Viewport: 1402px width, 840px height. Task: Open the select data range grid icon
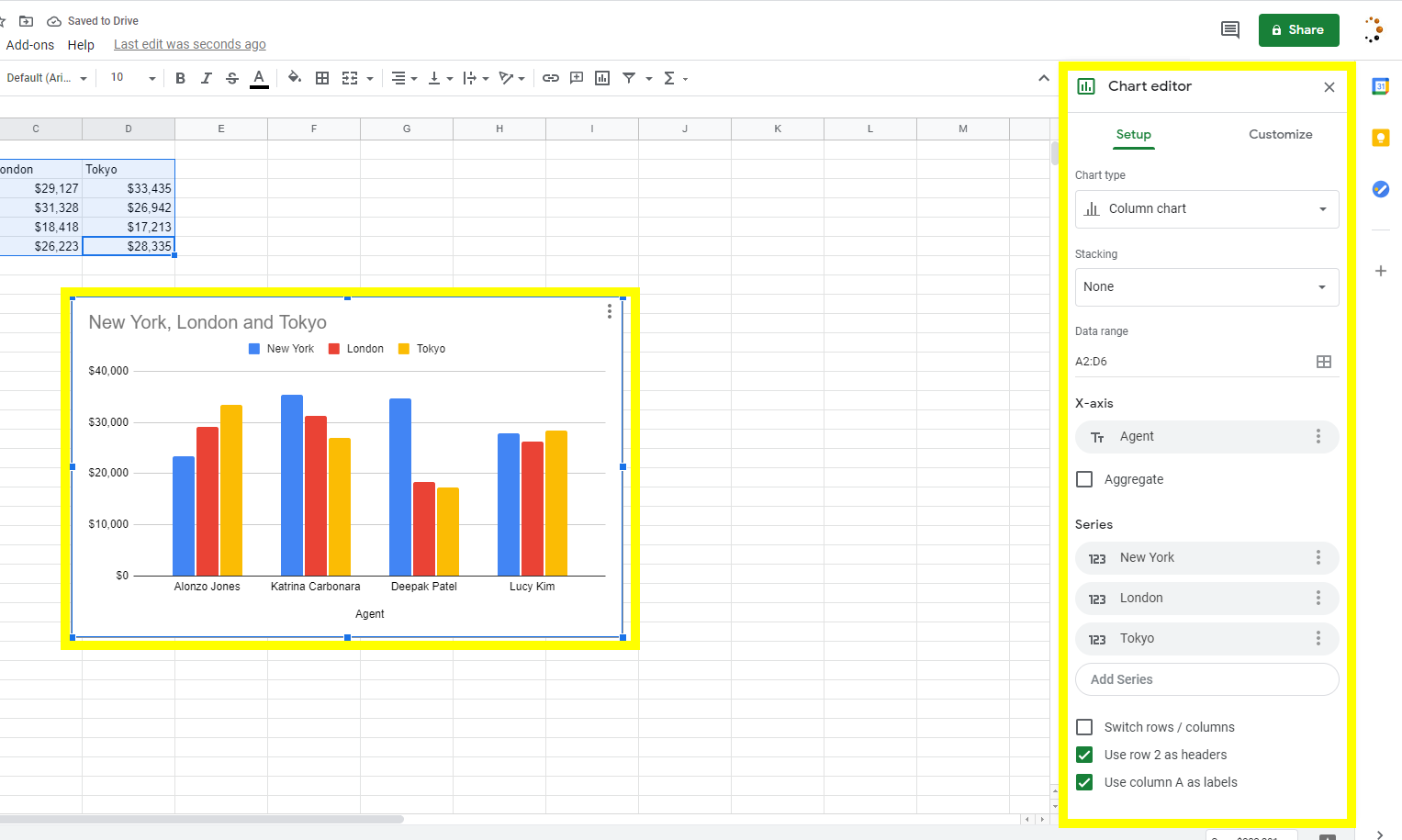(x=1323, y=362)
